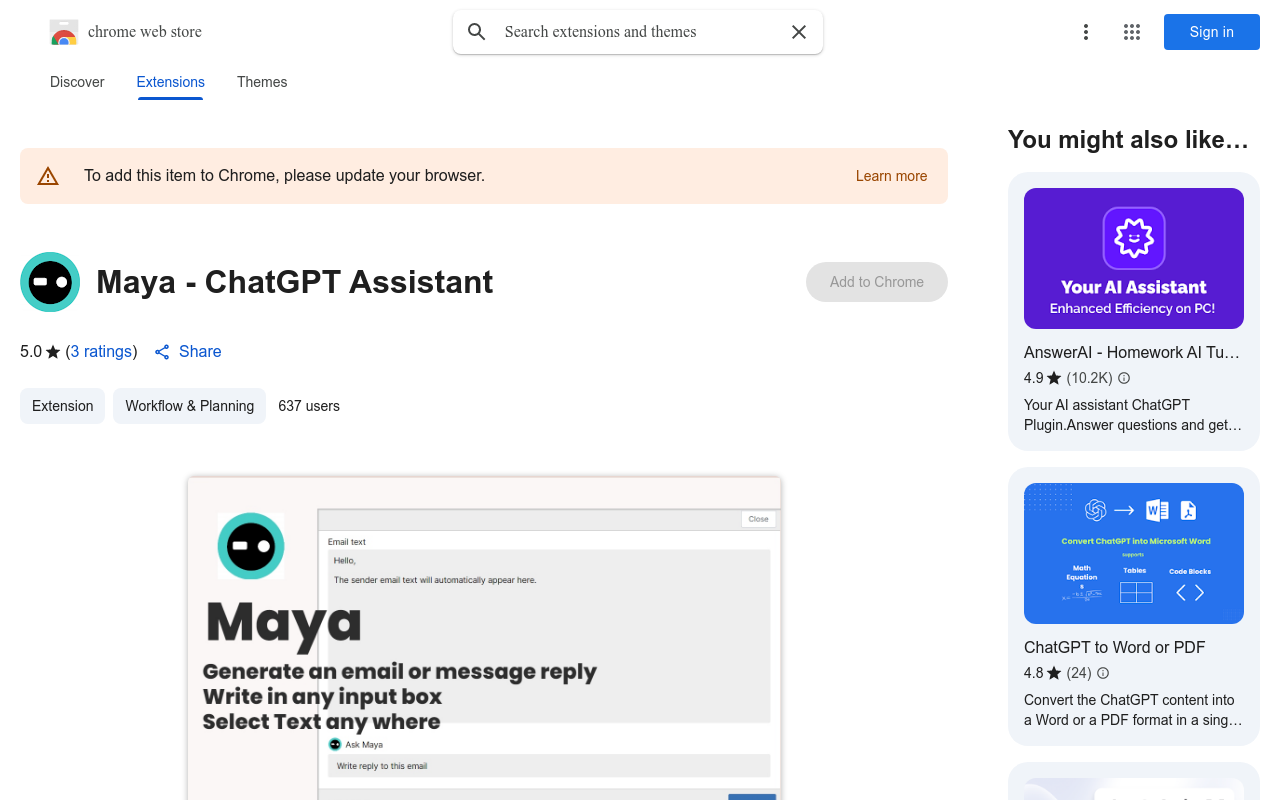
Task: Open the Learn more link
Action: 891,176
